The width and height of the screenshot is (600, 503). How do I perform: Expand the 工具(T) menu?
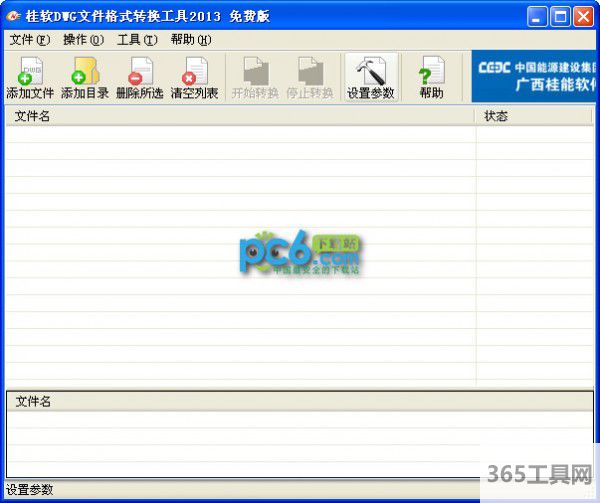pyautogui.click(x=137, y=40)
